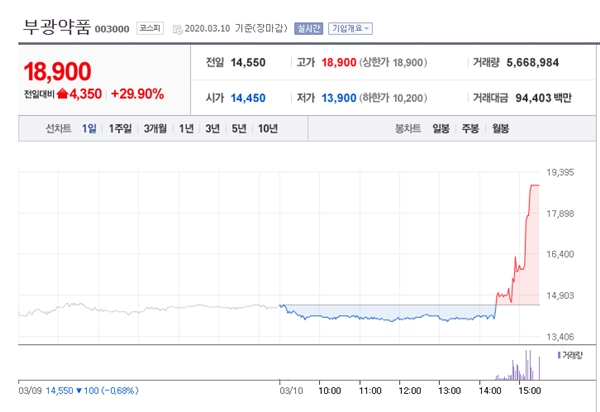Click the 거래량 value 5,668,984

tap(533, 62)
